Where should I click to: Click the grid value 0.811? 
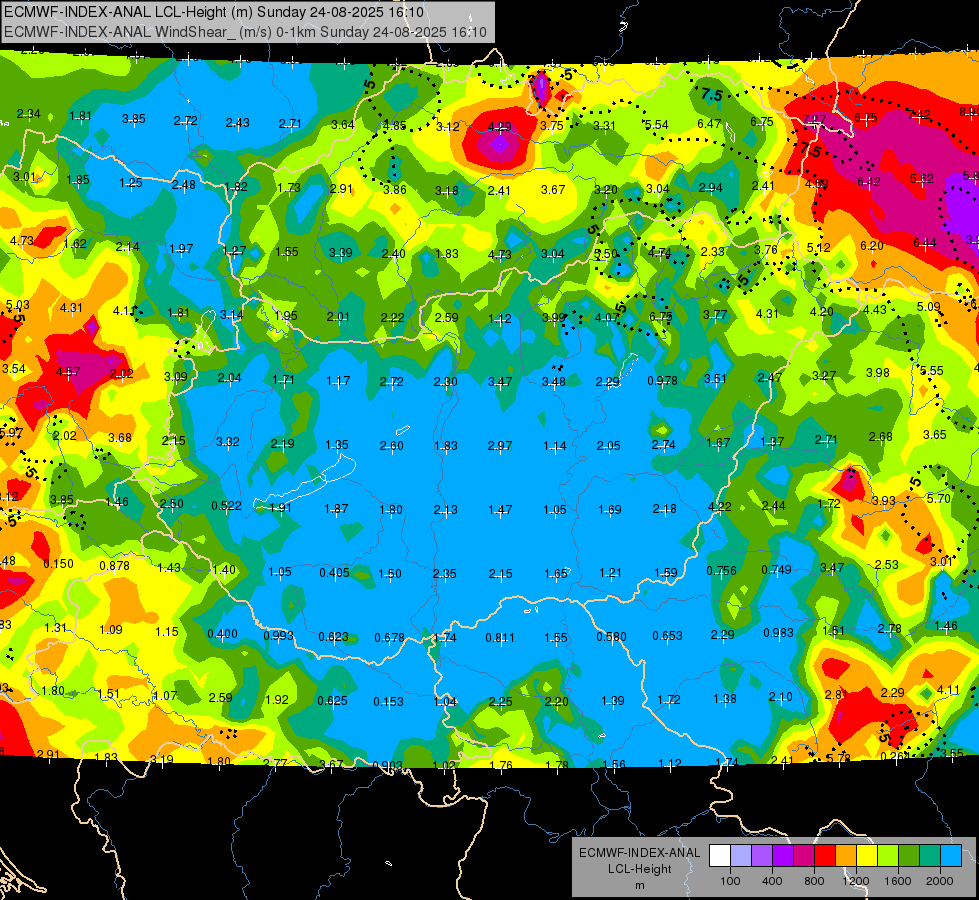click(500, 638)
